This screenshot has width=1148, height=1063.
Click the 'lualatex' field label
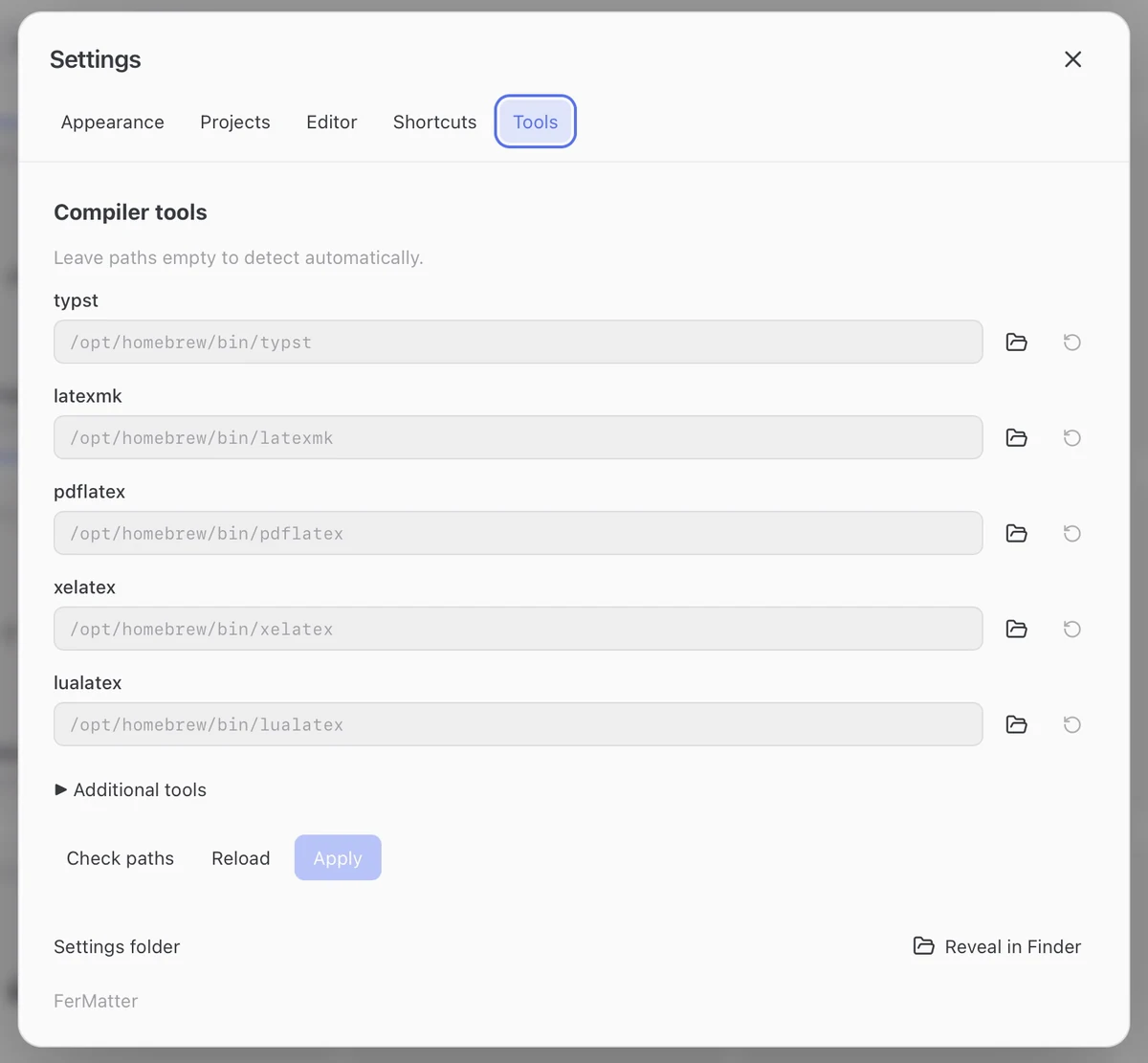coord(88,683)
